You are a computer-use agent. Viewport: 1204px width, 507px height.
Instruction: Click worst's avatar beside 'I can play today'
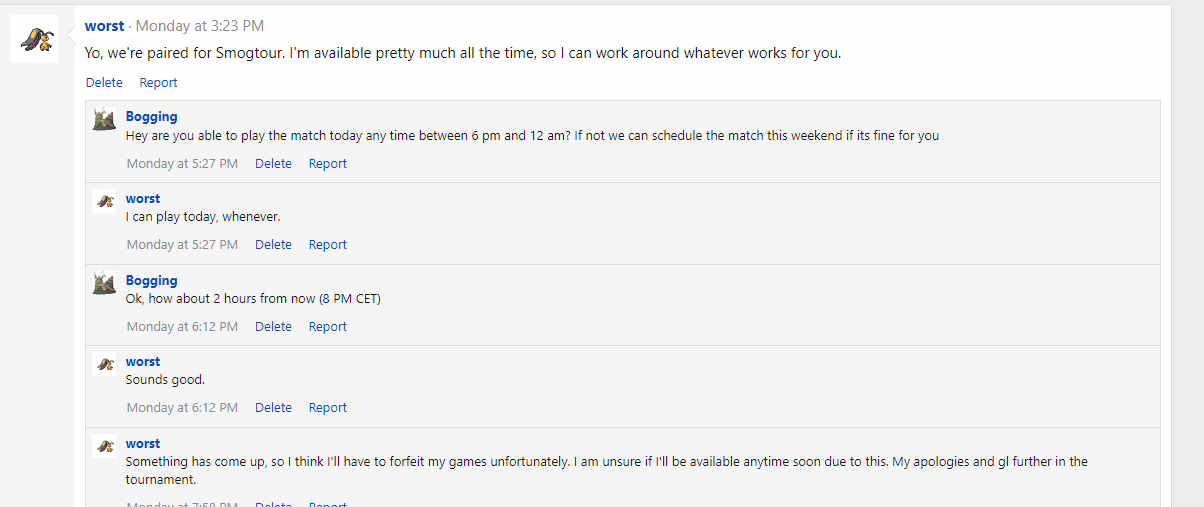coord(104,201)
